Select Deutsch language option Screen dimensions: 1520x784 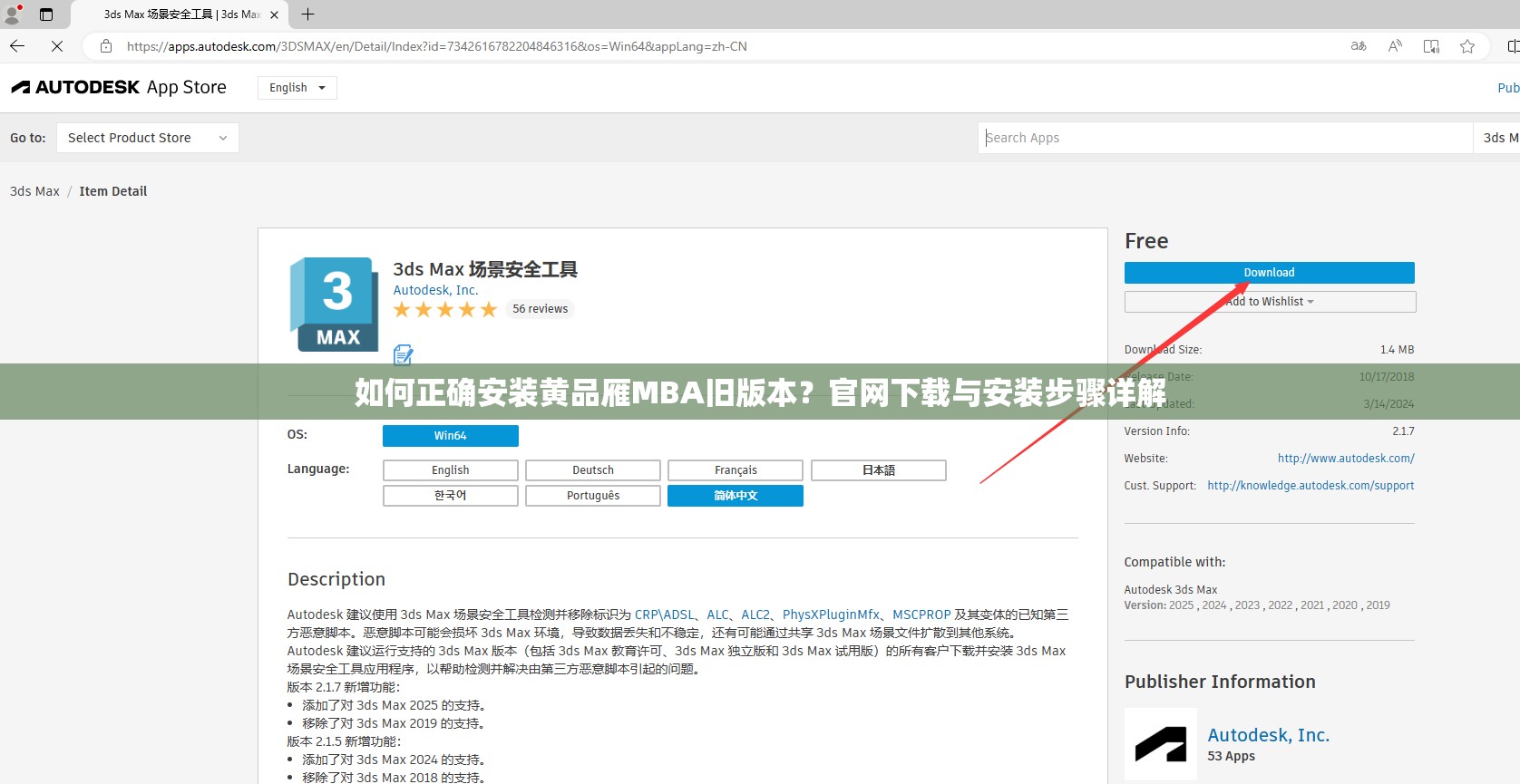pyautogui.click(x=593, y=470)
